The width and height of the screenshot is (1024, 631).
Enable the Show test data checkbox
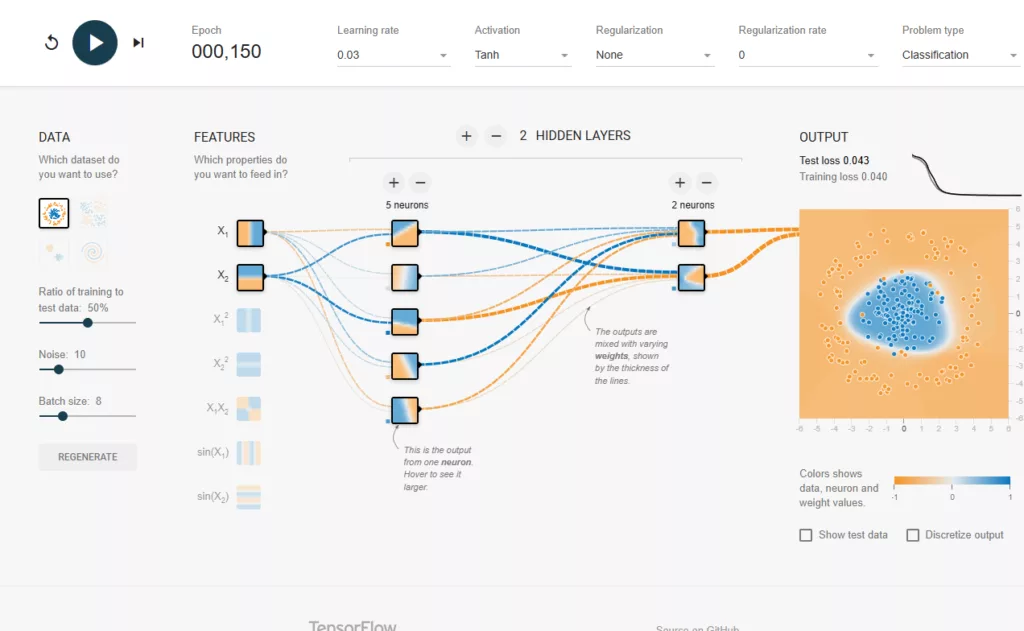tap(806, 535)
